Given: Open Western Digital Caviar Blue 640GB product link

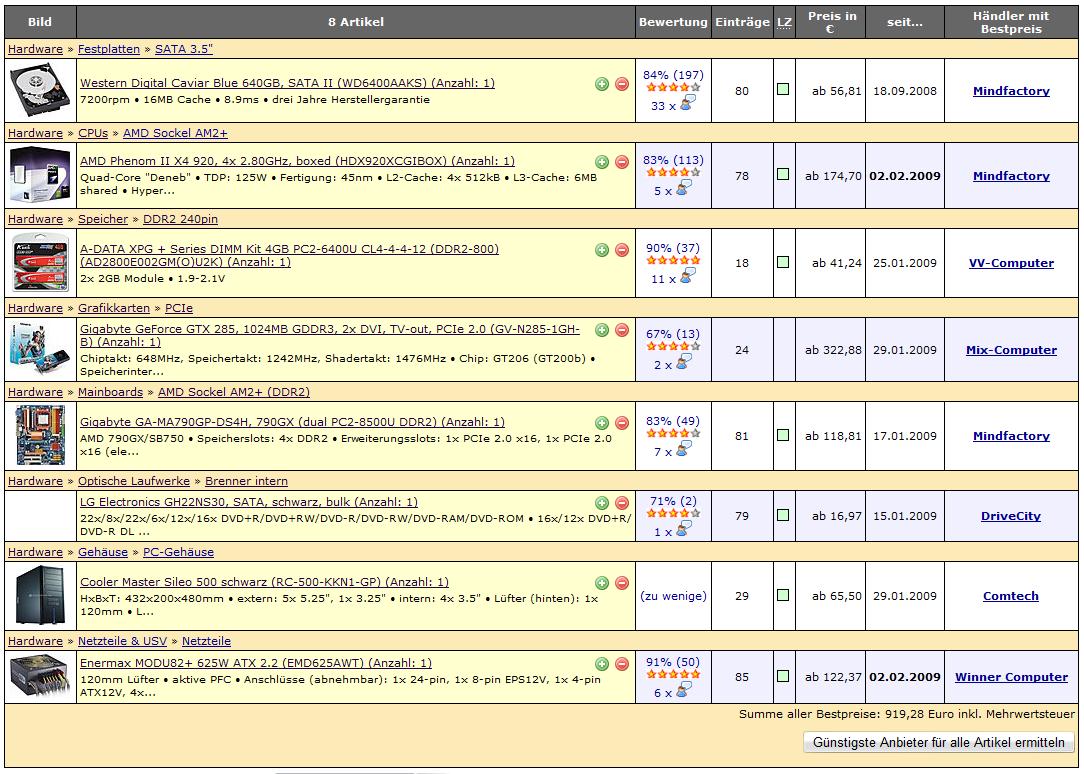Looking at the screenshot, I should coord(288,83).
